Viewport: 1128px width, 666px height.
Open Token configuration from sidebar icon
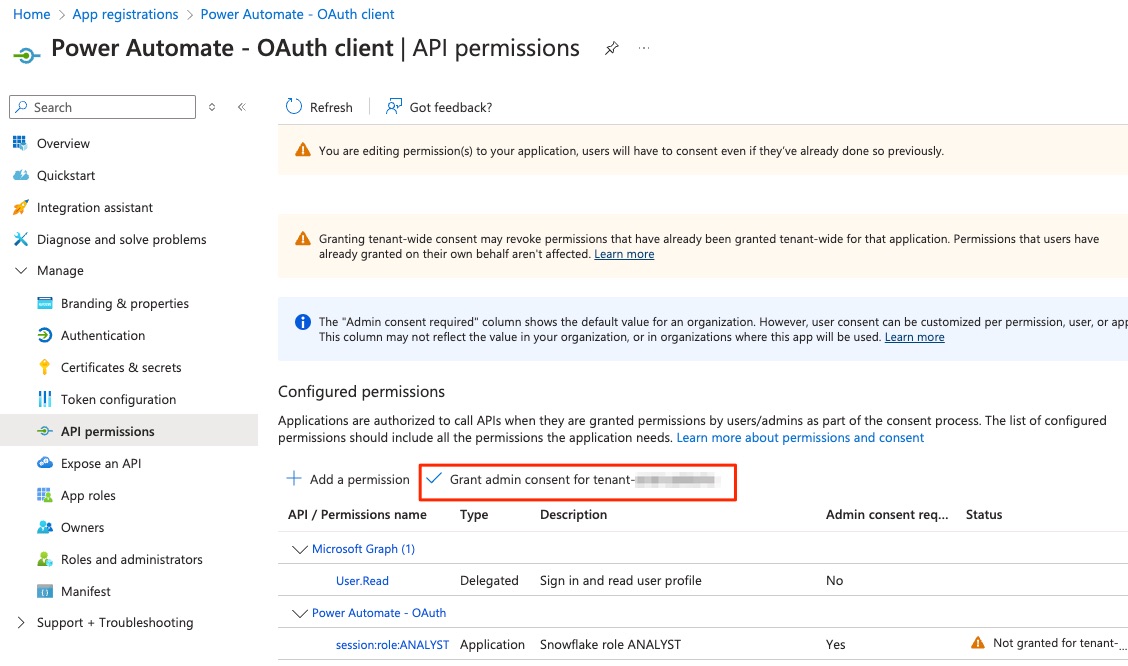coord(45,399)
